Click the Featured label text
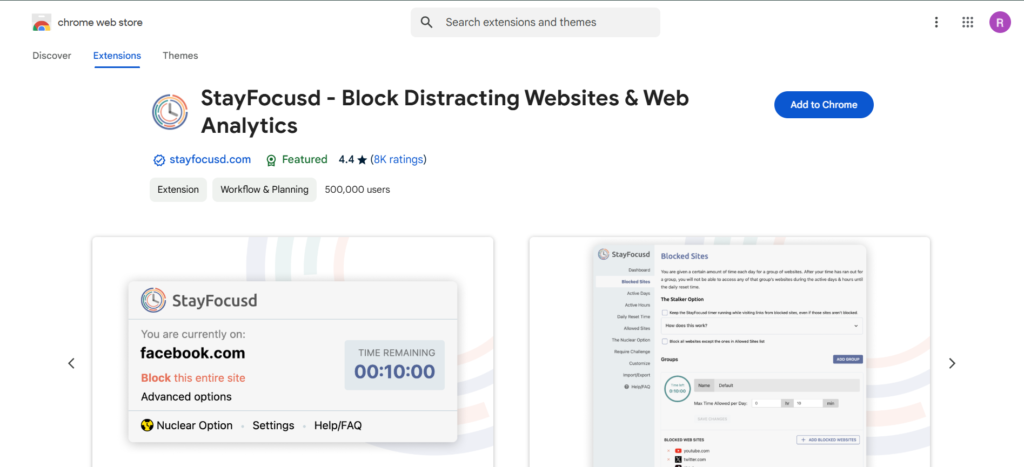1024x467 pixels. click(305, 159)
